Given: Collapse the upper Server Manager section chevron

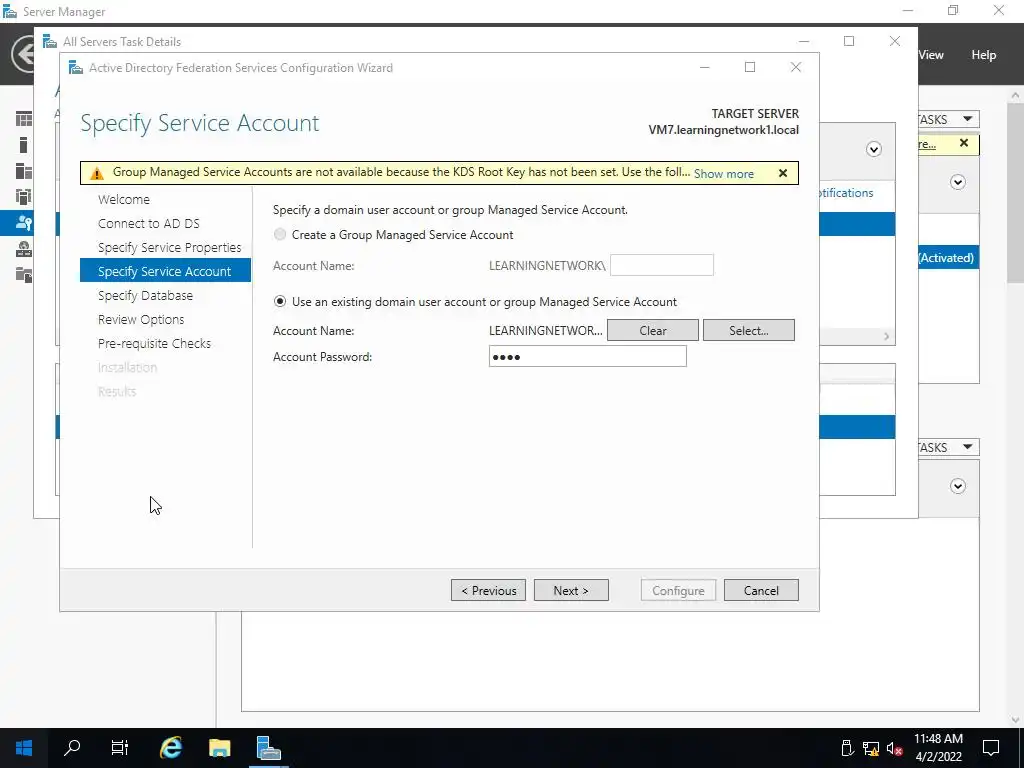Looking at the screenshot, I should (958, 182).
